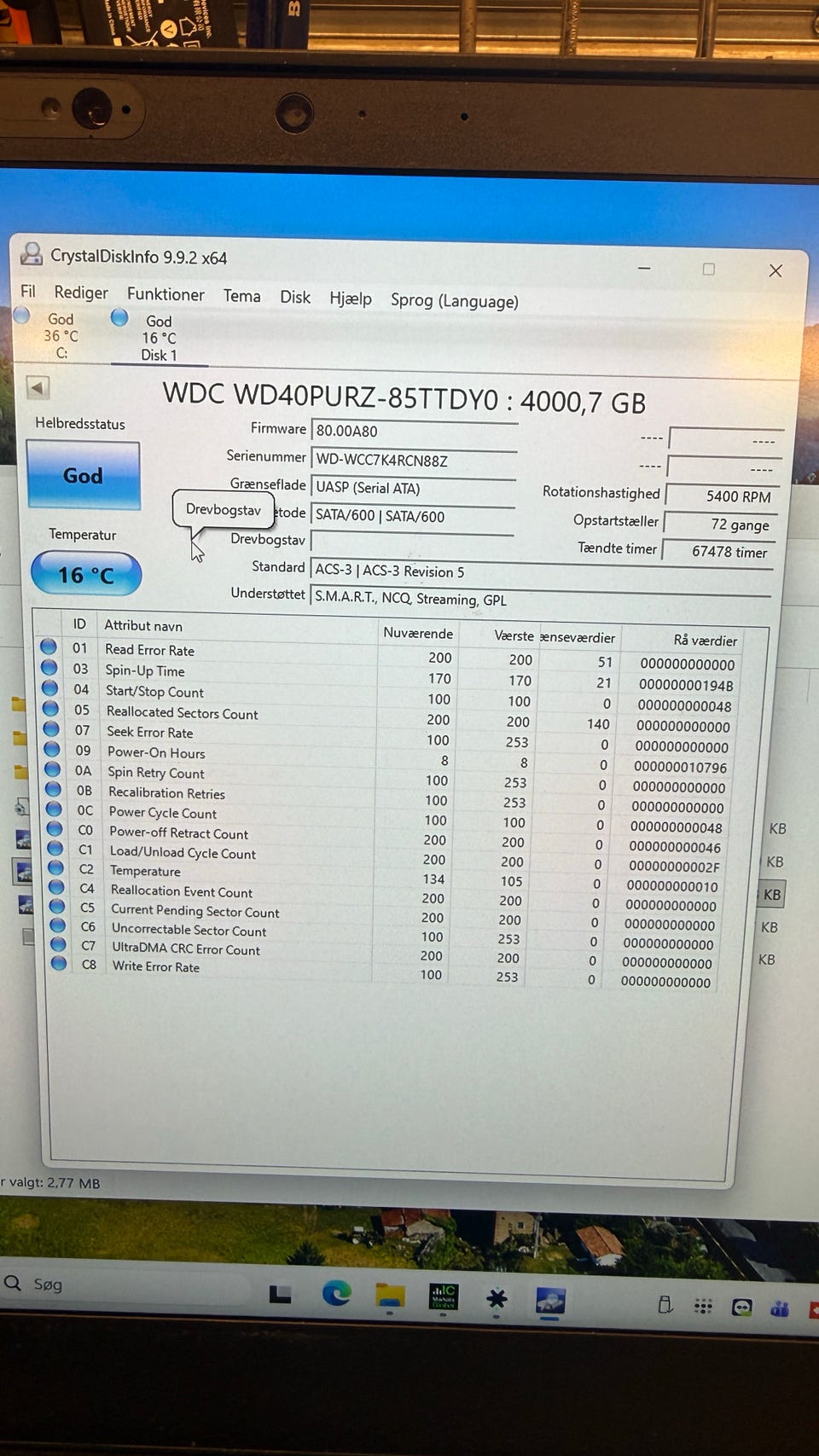
Task: Open the Fil menu
Action: (x=28, y=291)
